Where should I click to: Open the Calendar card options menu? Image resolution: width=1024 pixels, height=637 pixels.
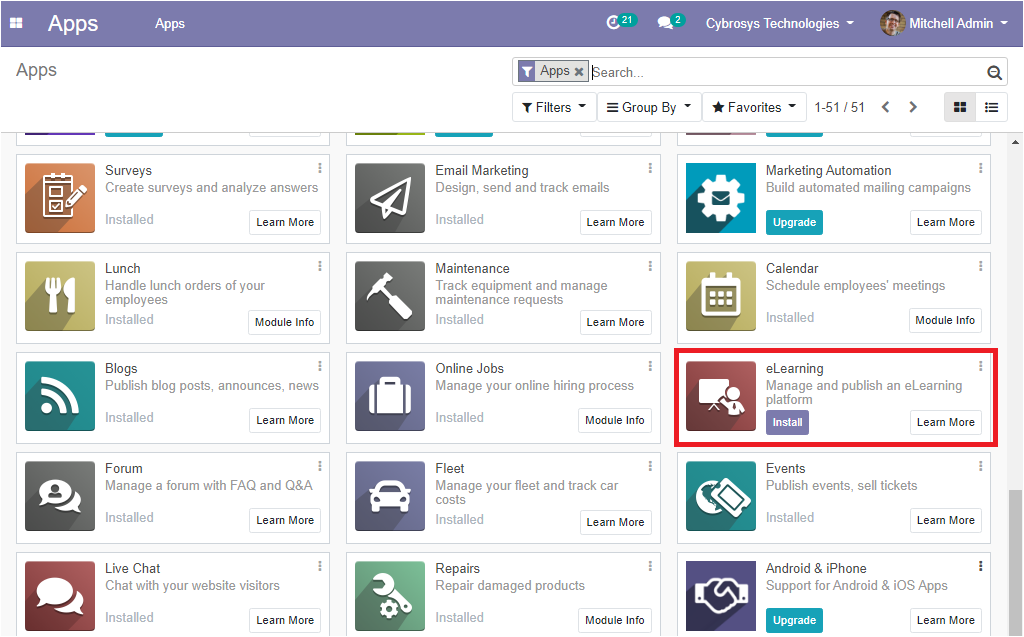click(980, 267)
